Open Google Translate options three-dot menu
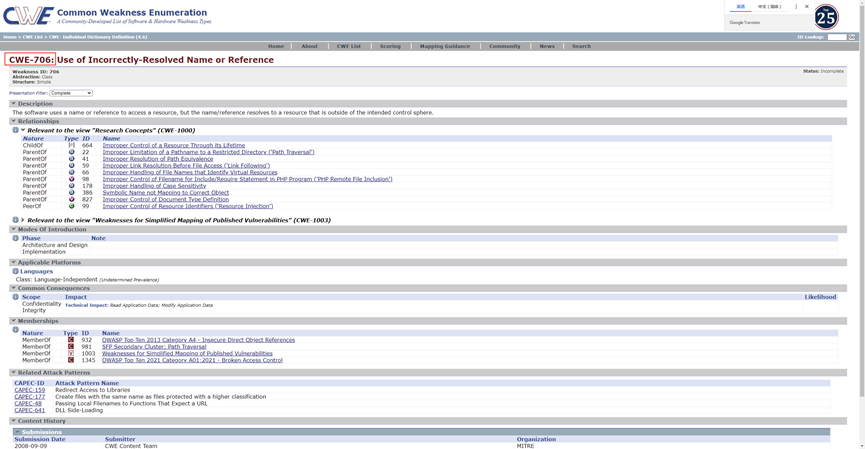 click(x=796, y=6)
